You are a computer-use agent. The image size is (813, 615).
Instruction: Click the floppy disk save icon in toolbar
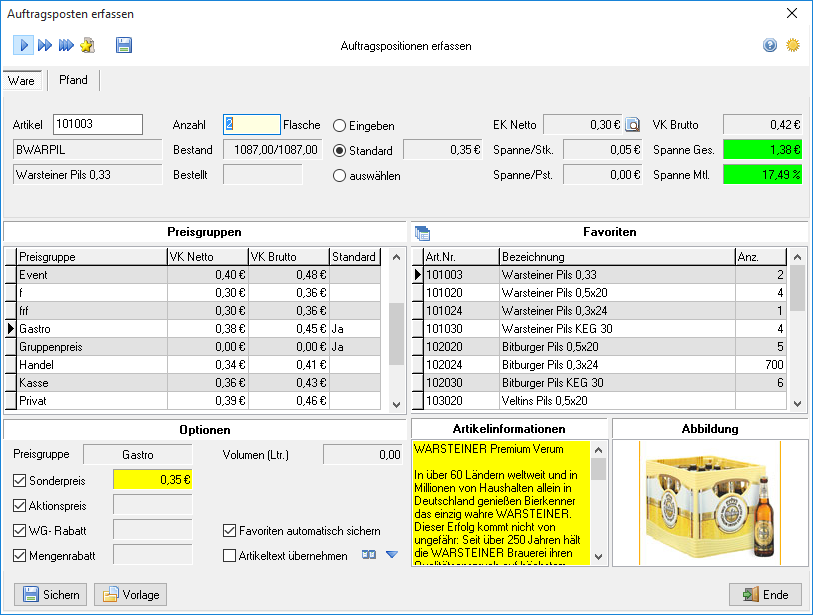(124, 46)
